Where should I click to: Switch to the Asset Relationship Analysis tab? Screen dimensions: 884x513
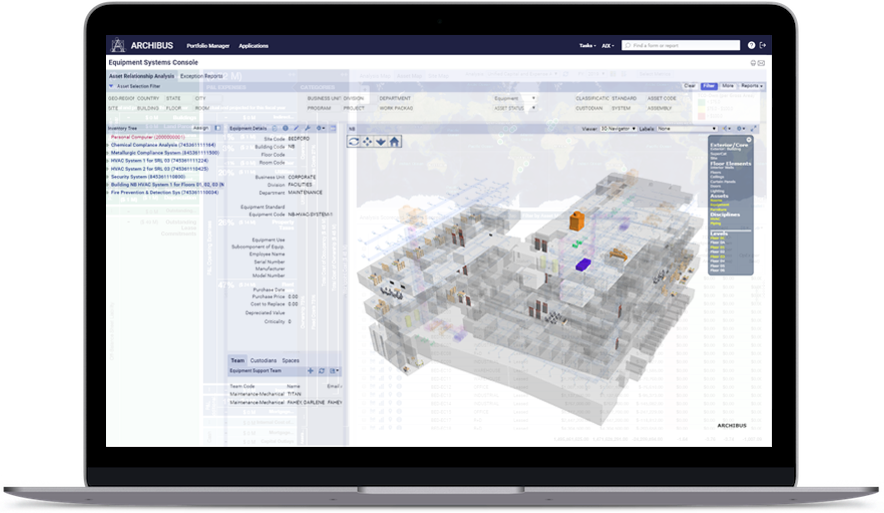tap(142, 76)
